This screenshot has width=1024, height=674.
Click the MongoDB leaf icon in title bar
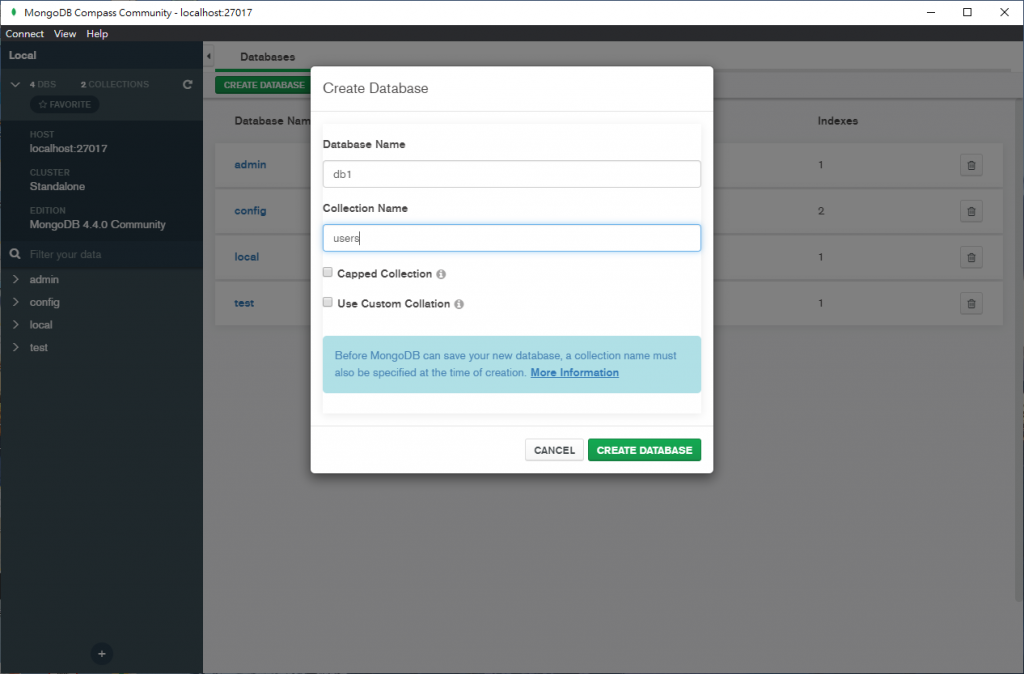coord(13,12)
